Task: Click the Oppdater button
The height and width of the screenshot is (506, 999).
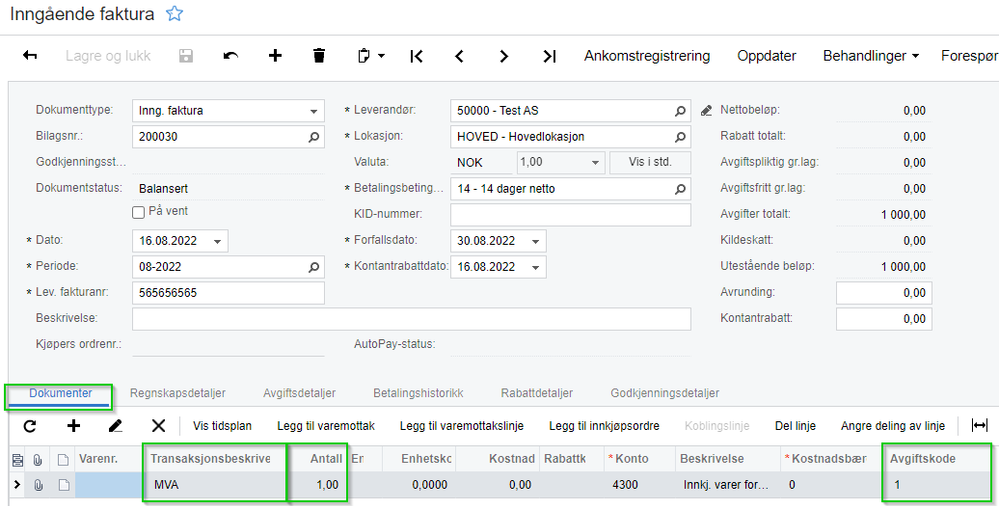Action: pos(766,56)
